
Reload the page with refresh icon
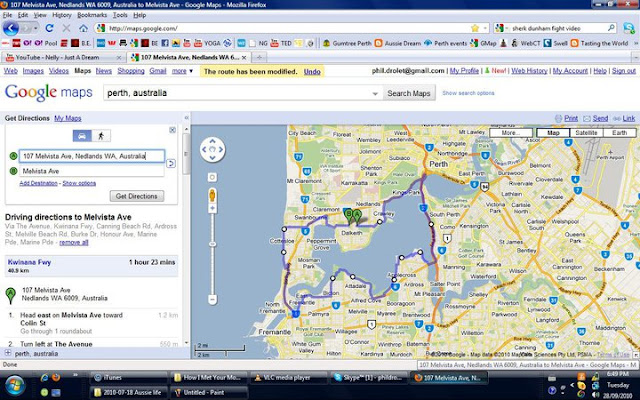click(49, 28)
